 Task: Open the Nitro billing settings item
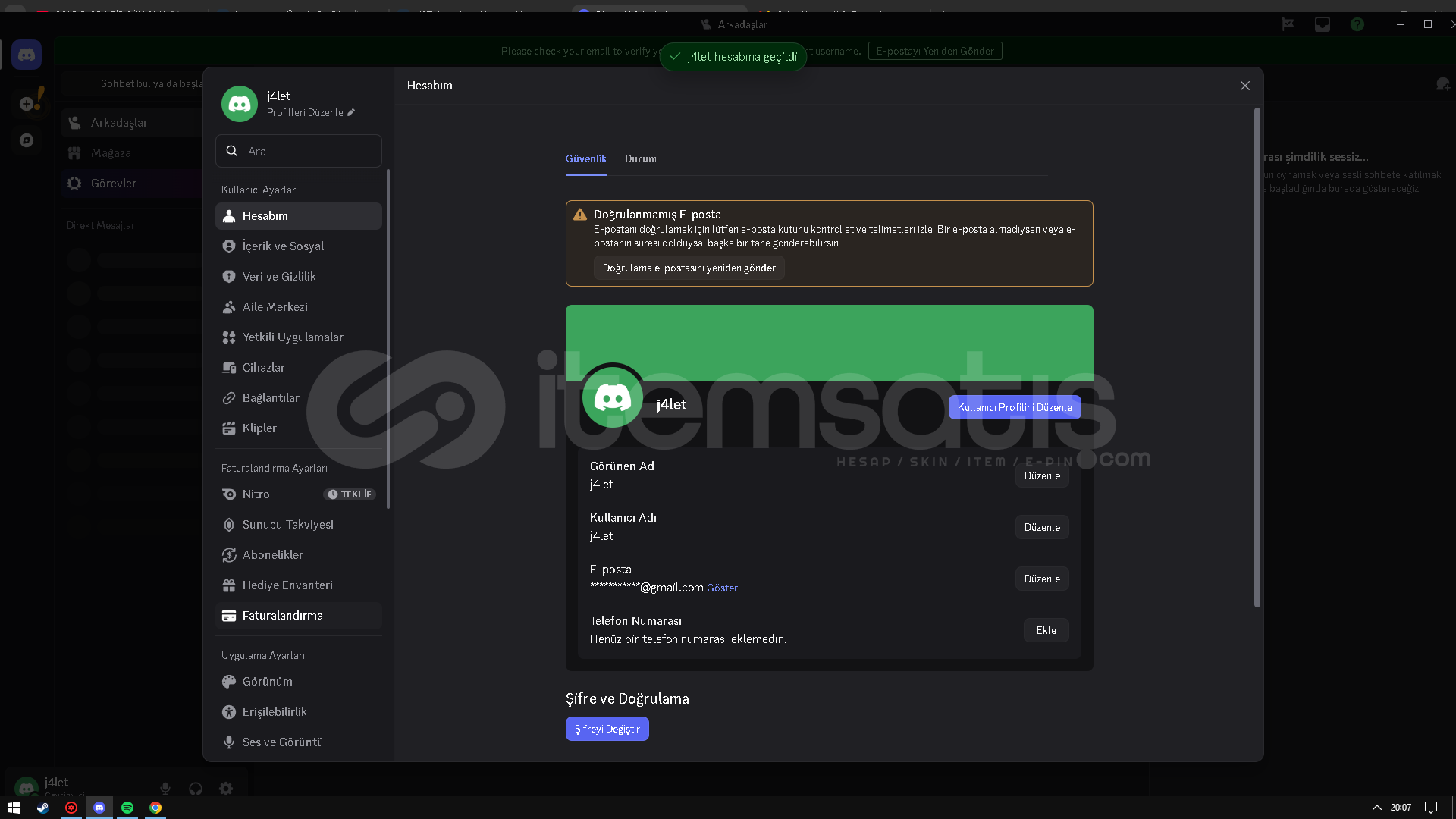pyautogui.click(x=256, y=494)
